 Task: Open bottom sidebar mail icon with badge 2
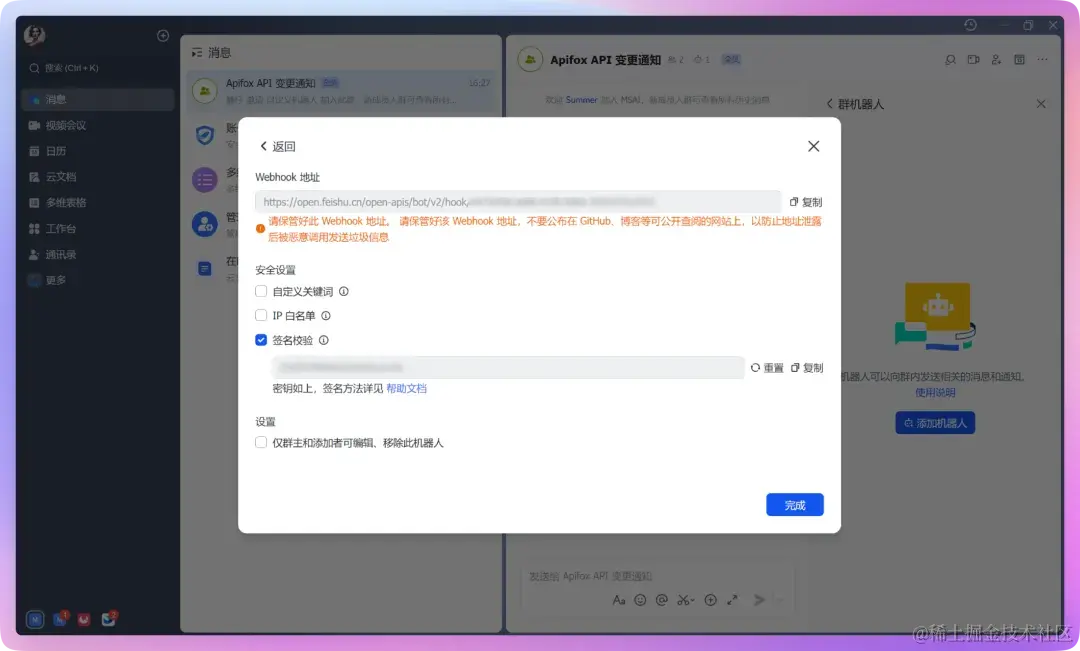point(109,619)
